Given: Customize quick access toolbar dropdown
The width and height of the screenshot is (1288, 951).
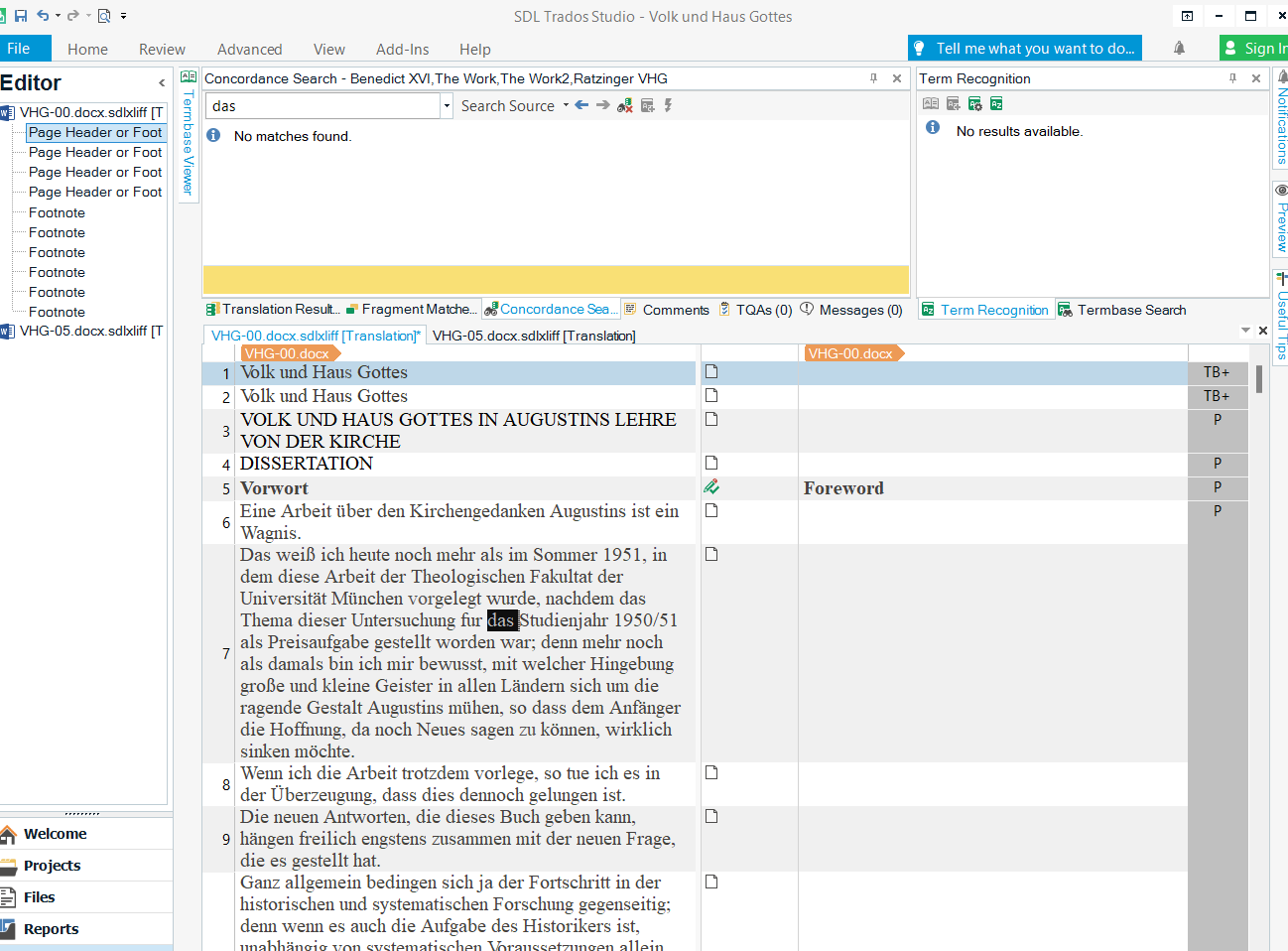Looking at the screenshot, I should point(123,16).
